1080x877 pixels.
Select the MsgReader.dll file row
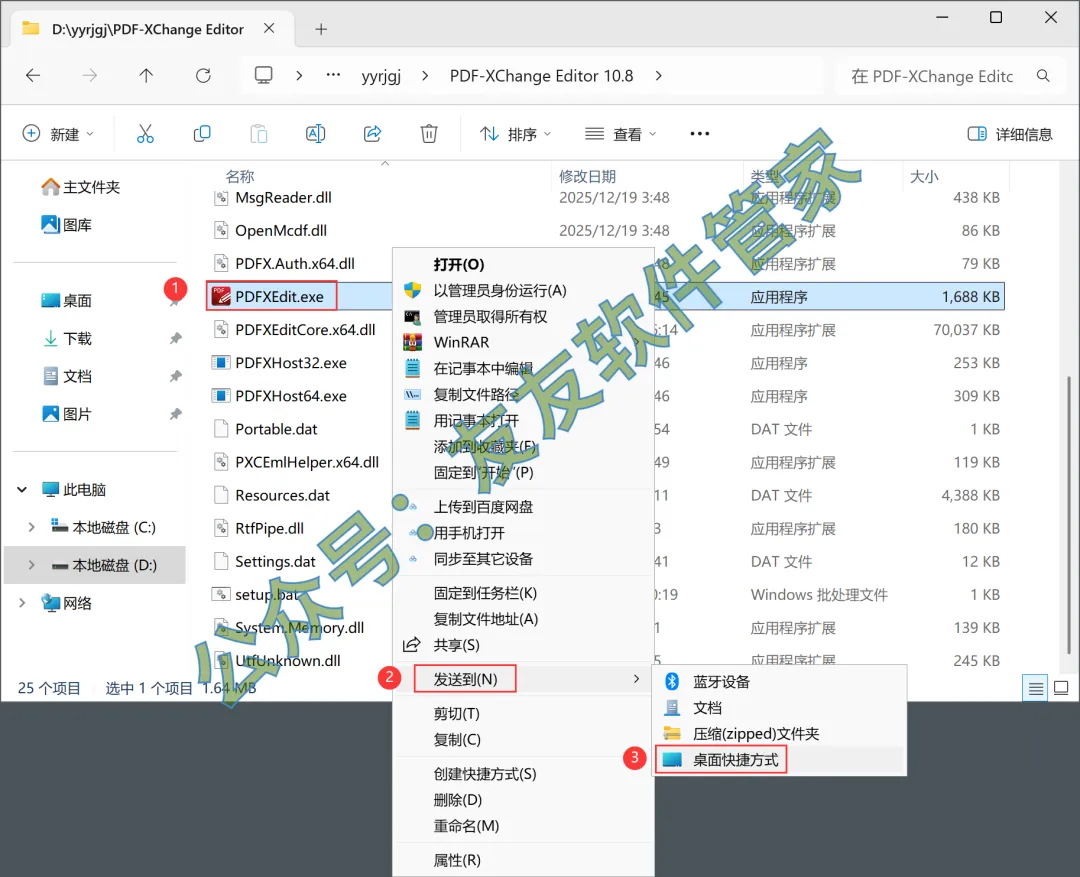click(x=605, y=198)
